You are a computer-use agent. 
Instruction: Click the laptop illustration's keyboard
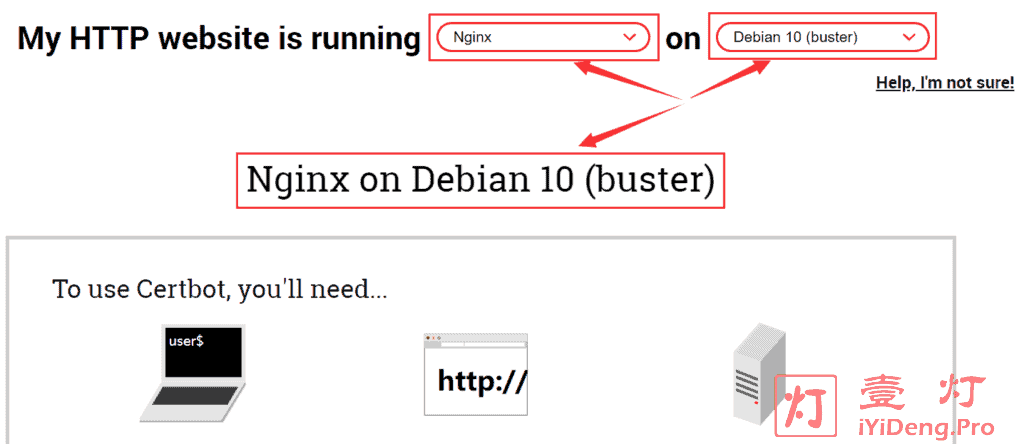(195, 396)
